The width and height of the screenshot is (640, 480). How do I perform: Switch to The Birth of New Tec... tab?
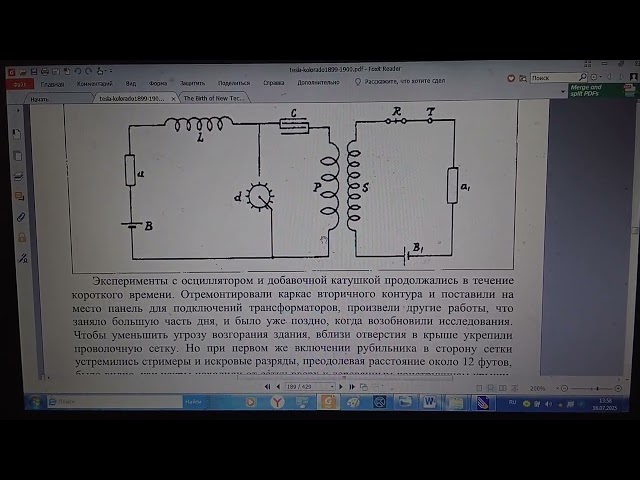click(213, 98)
